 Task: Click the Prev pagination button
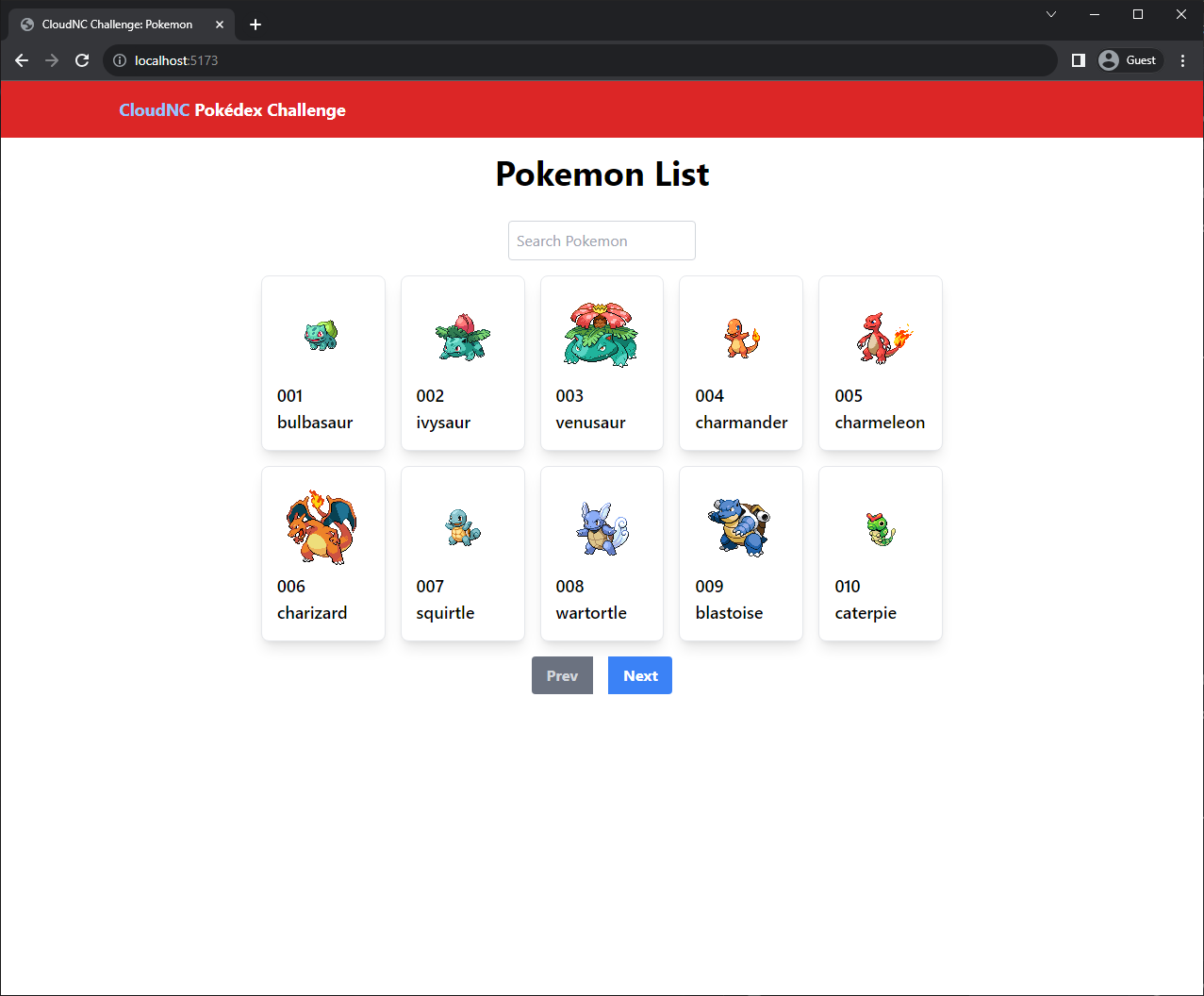click(x=562, y=675)
